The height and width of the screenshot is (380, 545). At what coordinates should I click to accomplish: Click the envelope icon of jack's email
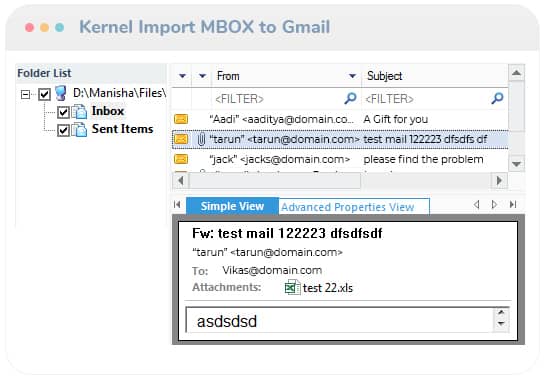coord(181,159)
